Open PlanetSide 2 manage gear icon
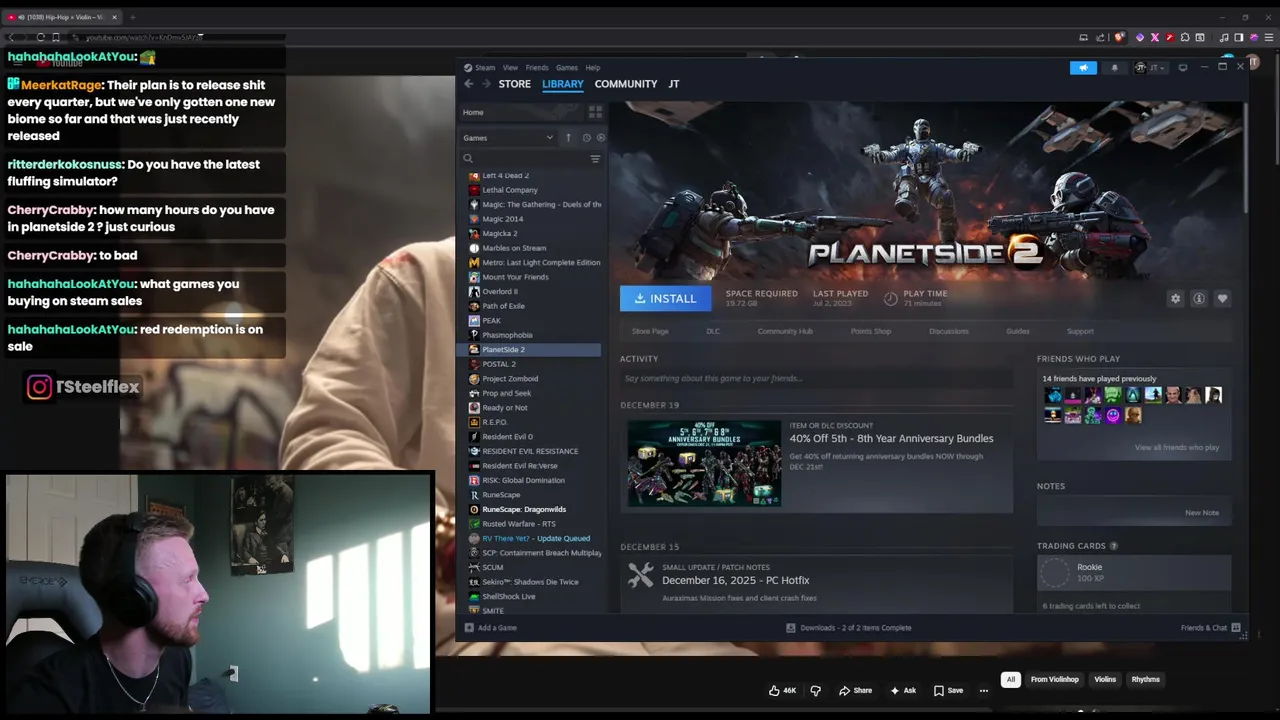Viewport: 1280px width, 720px height. (1175, 298)
